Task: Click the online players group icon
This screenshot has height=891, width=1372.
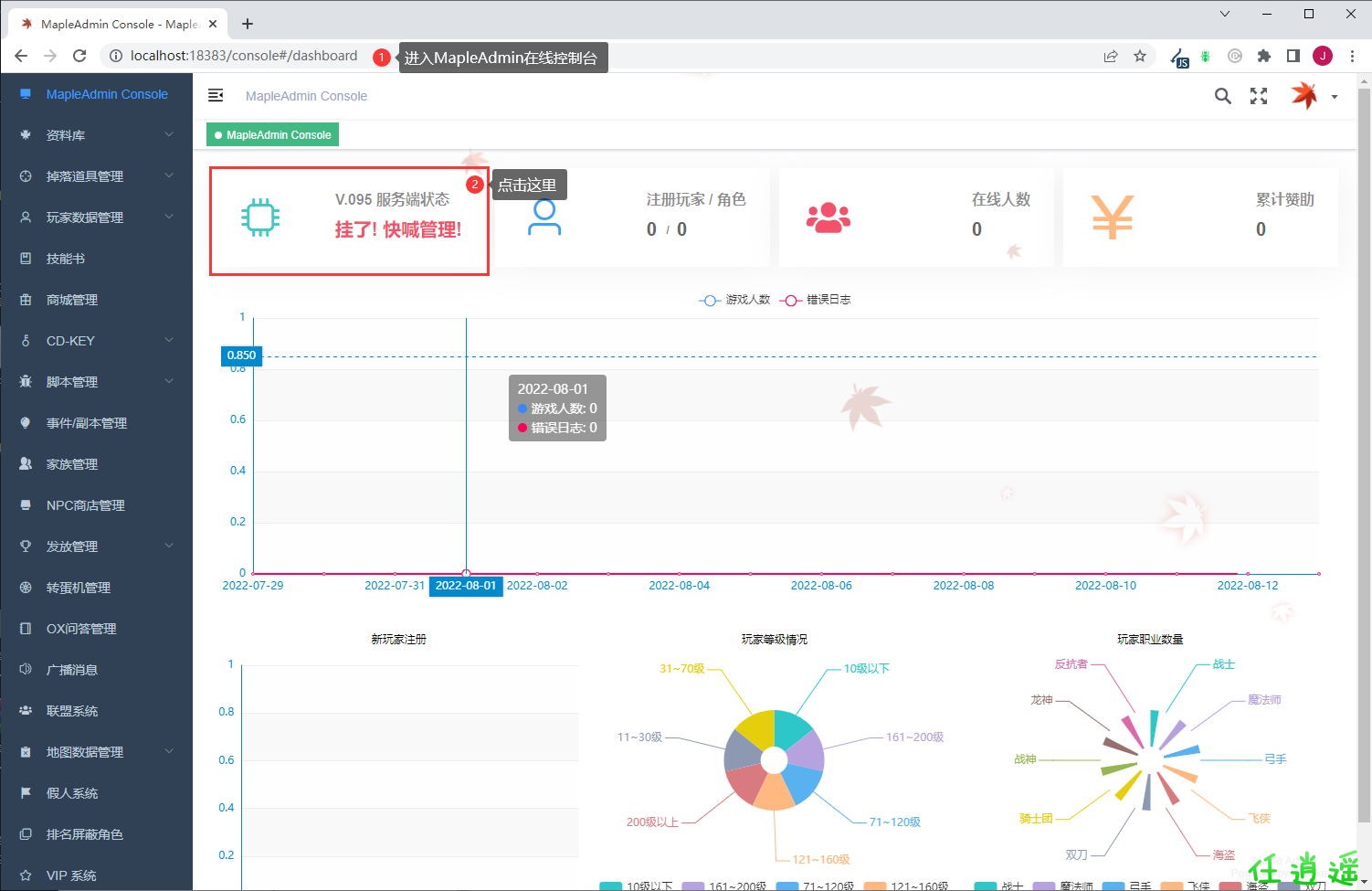Action: [828, 217]
